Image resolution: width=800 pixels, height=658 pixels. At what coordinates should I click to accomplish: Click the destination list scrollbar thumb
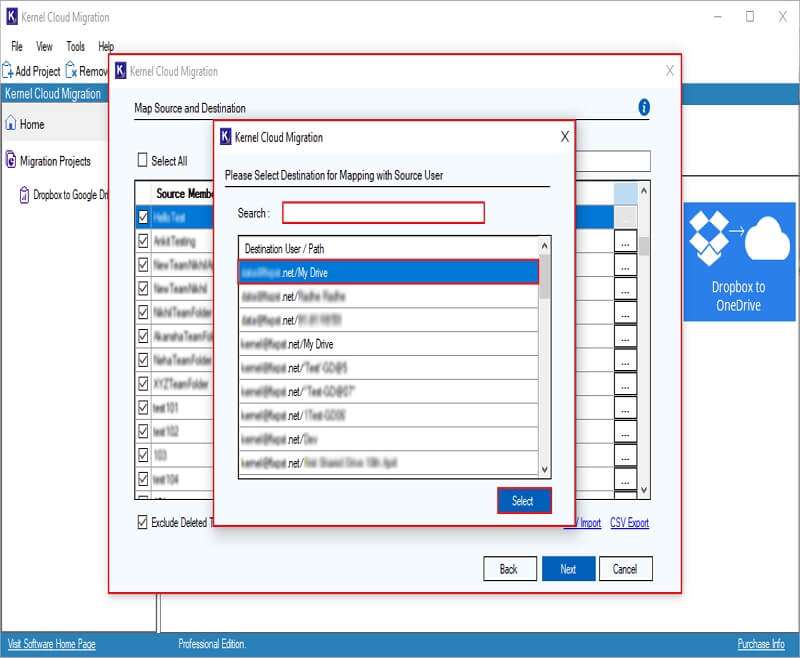(x=544, y=276)
